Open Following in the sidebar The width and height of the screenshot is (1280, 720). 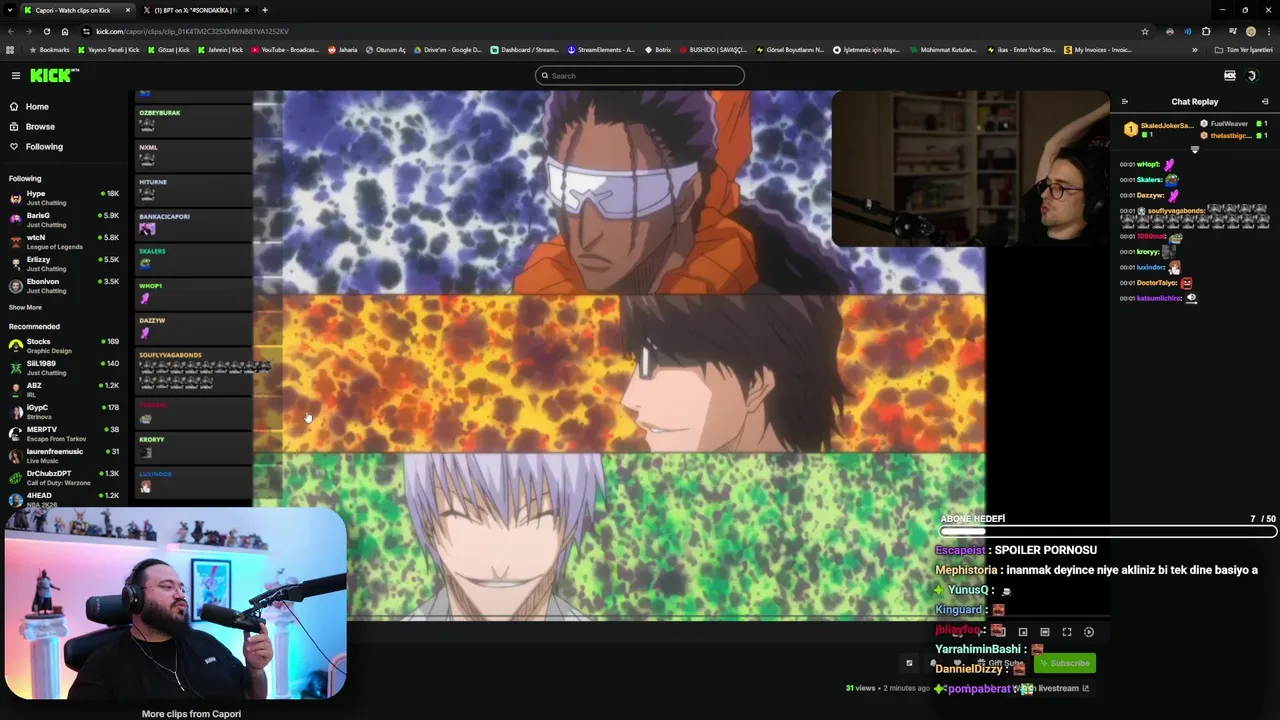(x=44, y=146)
